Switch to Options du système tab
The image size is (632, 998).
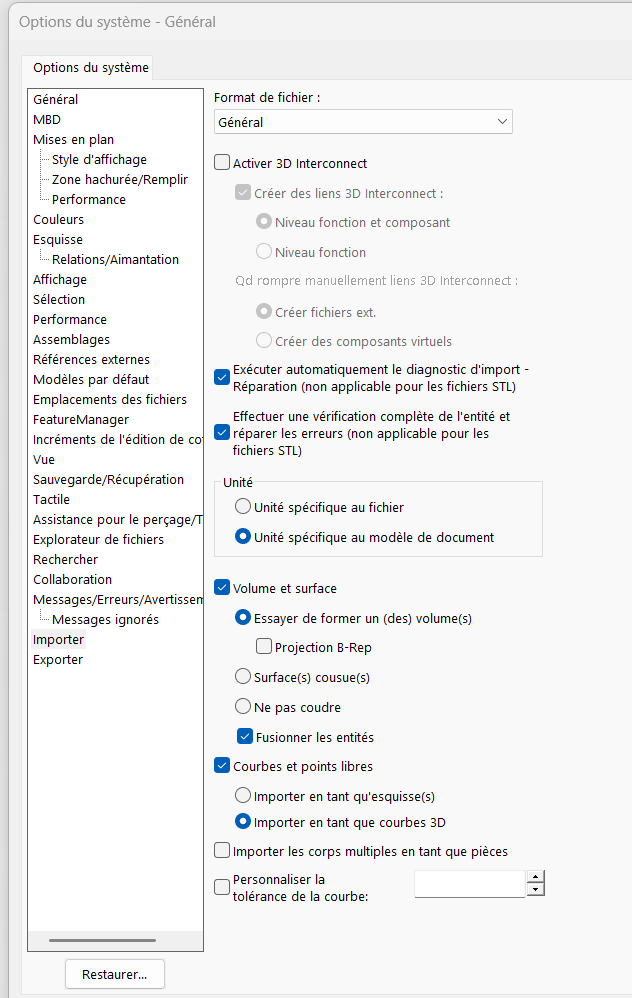(x=90, y=67)
